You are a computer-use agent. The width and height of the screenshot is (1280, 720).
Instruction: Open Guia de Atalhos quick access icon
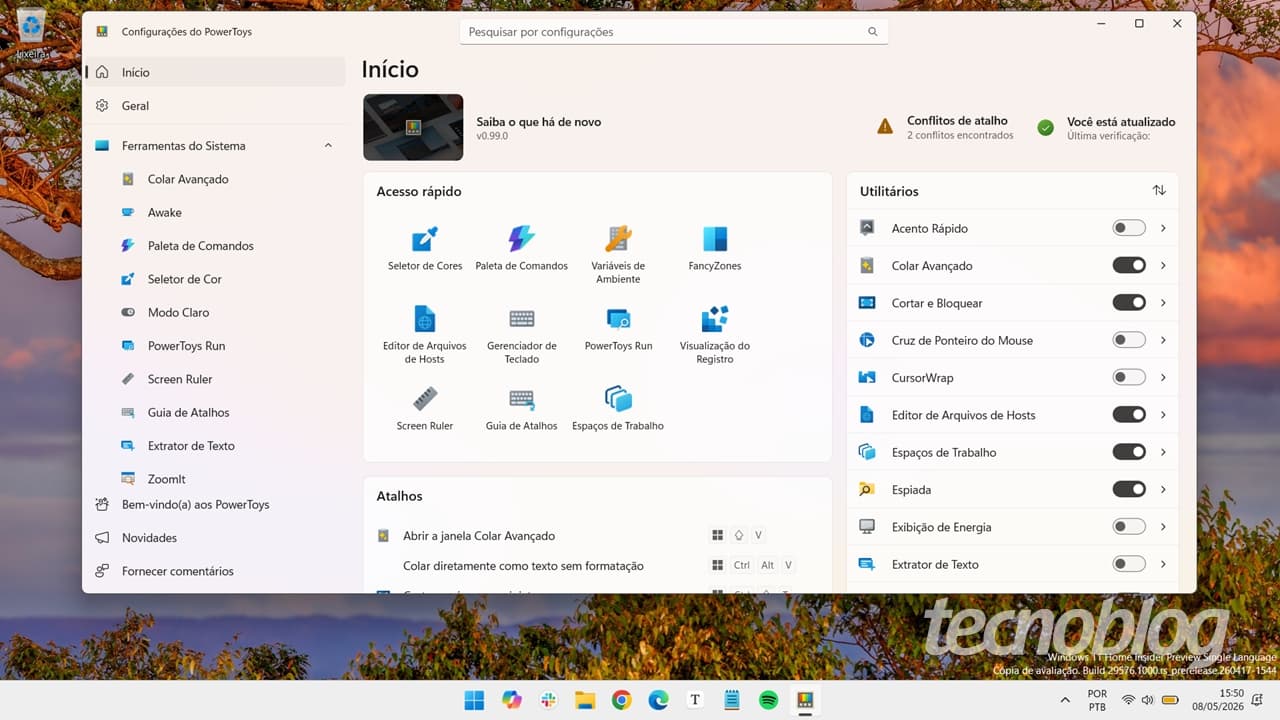(521, 409)
